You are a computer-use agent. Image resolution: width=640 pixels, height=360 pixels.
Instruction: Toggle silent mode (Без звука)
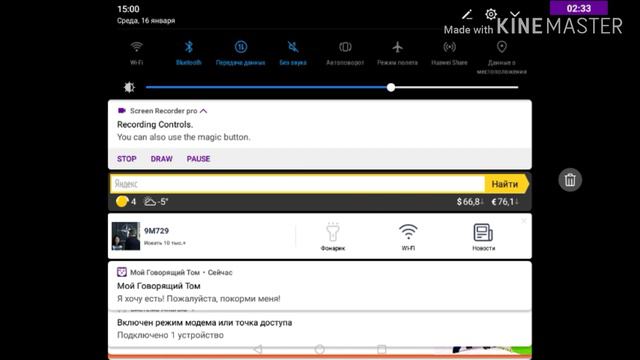293,53
